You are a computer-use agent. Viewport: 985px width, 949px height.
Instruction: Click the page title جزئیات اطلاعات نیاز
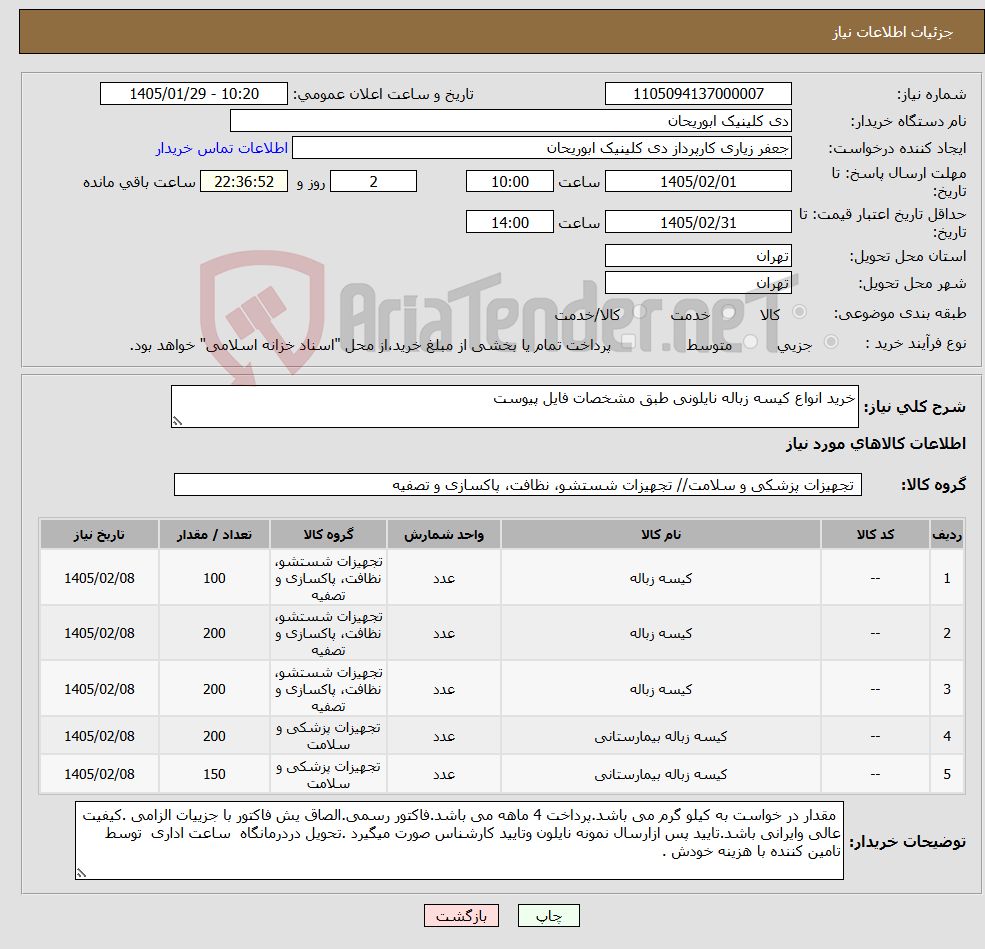click(x=893, y=32)
